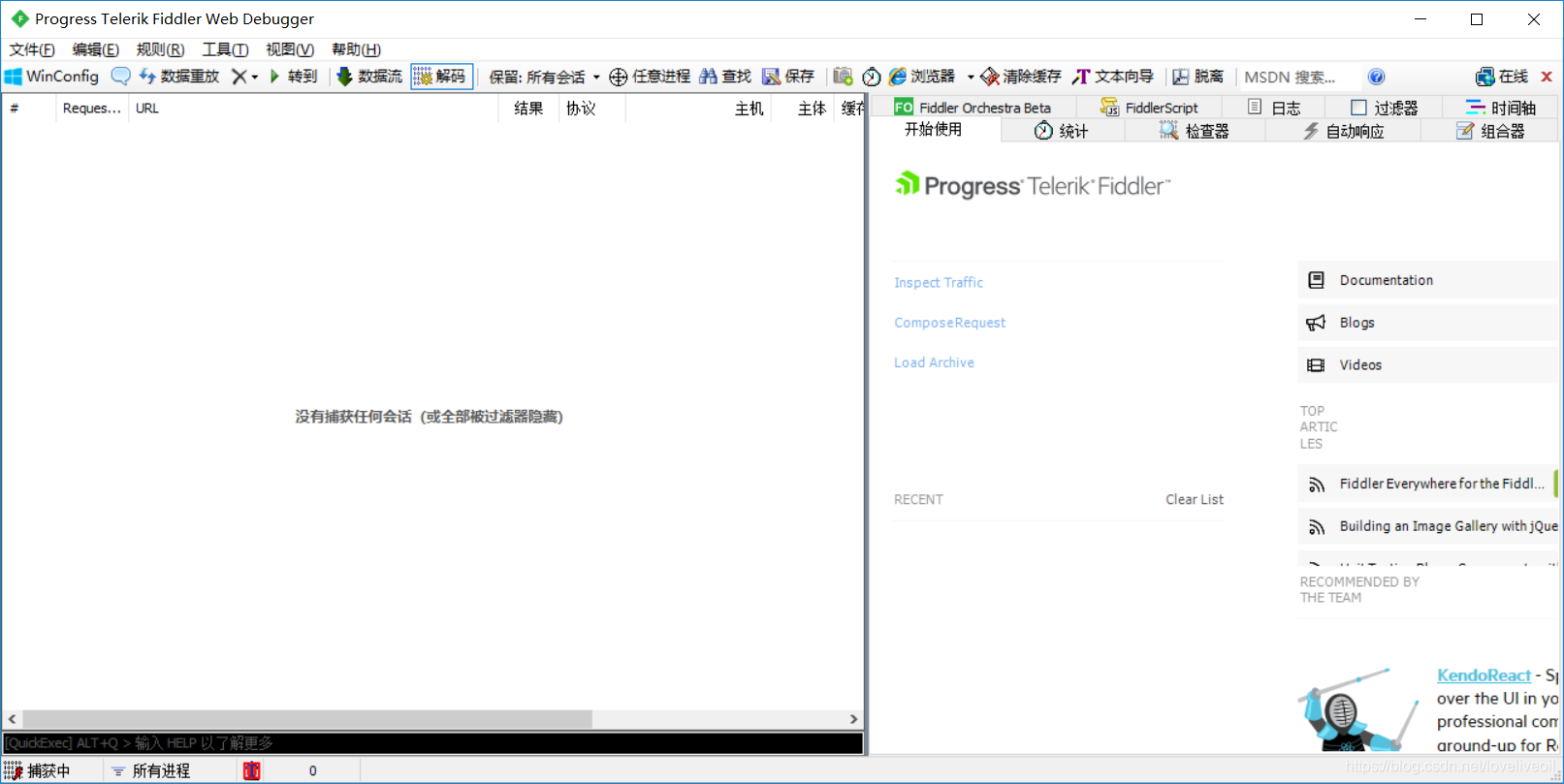Open 规则(R) menu
The image size is (1564, 784).
click(161, 49)
